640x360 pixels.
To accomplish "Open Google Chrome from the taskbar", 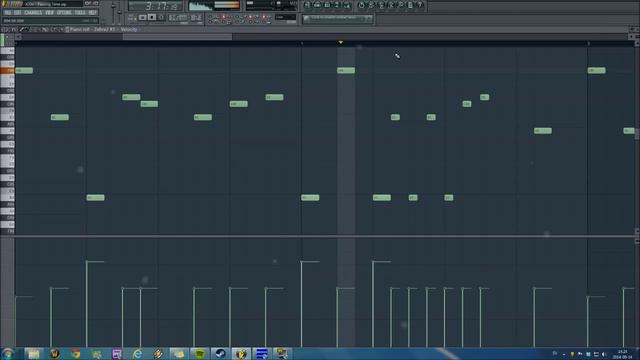I will pos(76,353).
